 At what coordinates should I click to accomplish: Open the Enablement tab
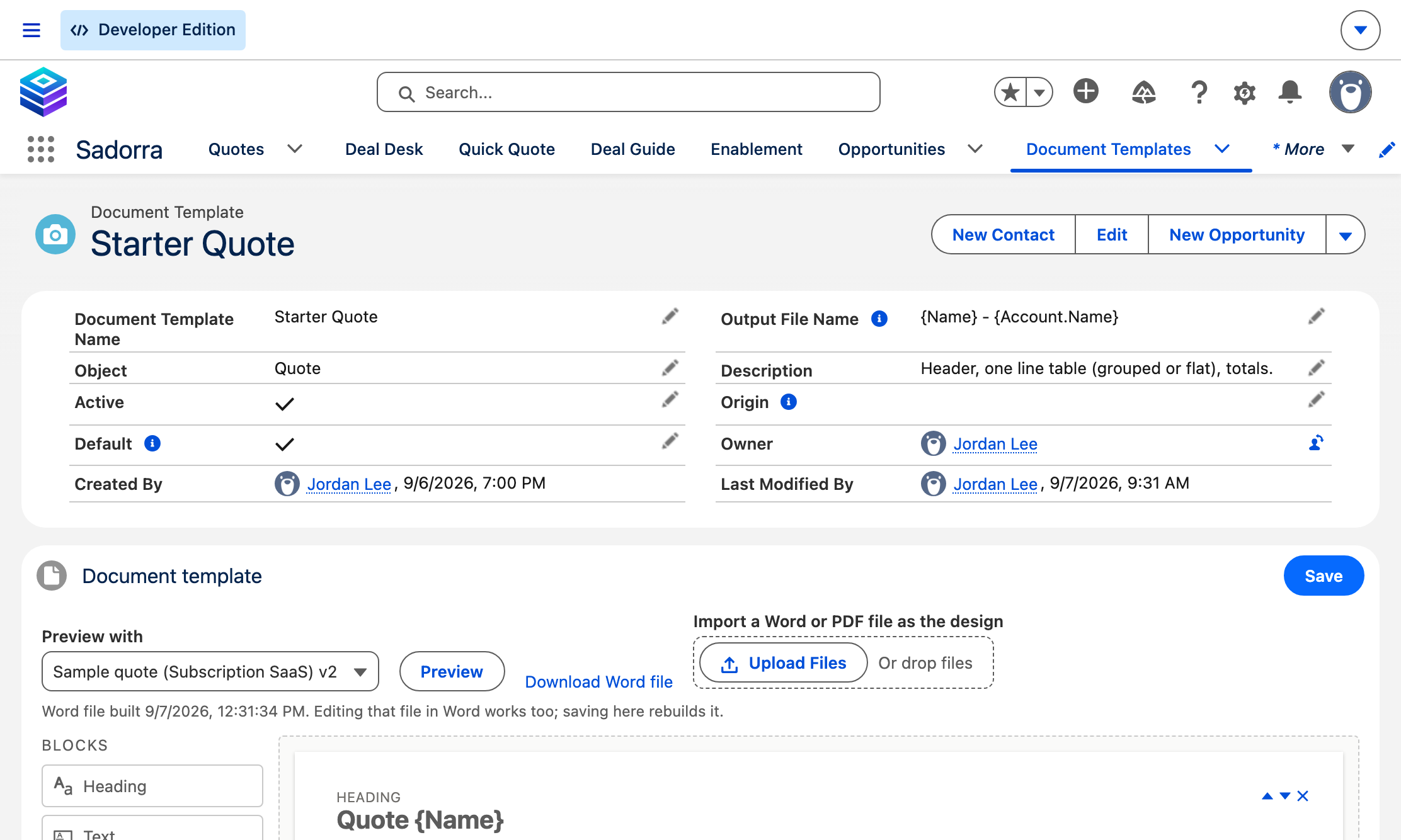coord(757,149)
